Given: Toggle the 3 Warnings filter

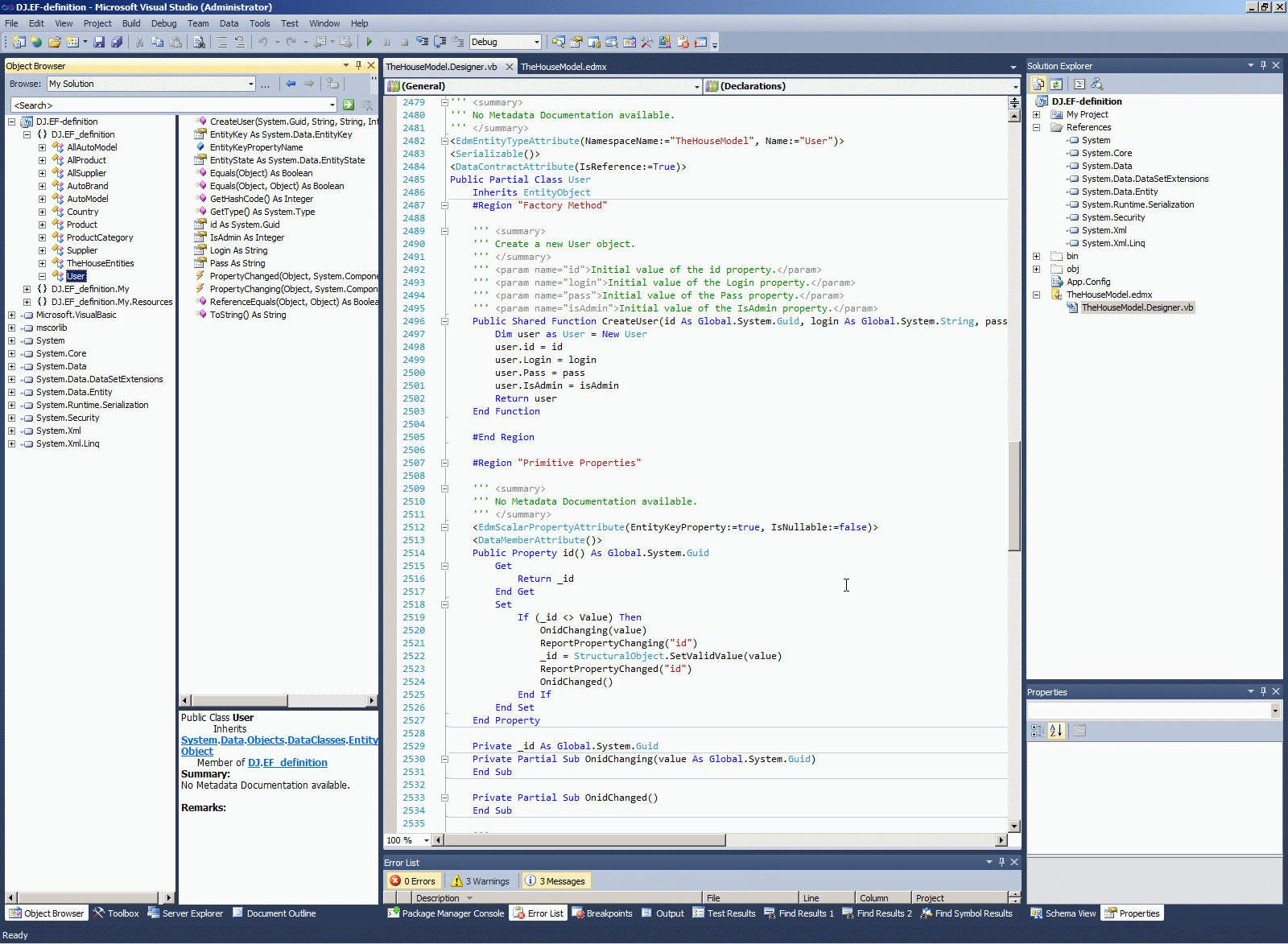Looking at the screenshot, I should (481, 881).
